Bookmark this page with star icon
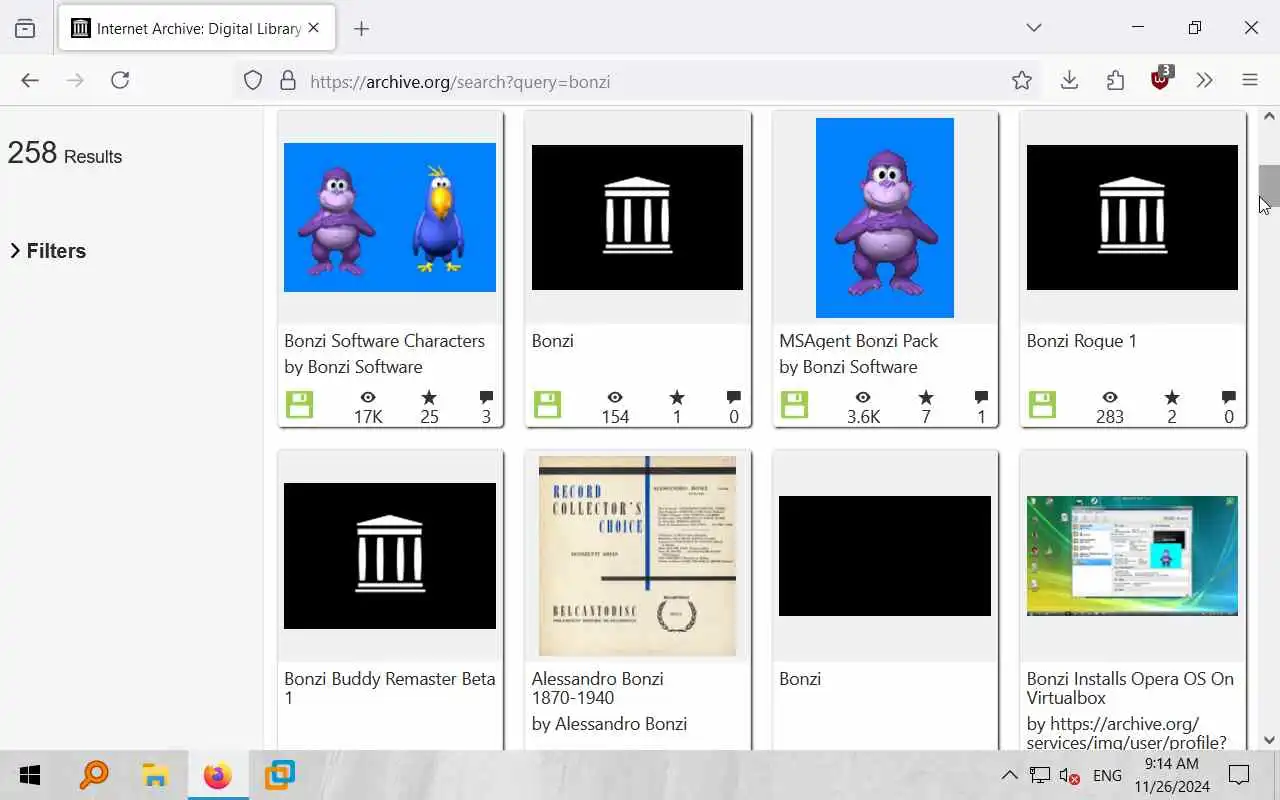Image resolution: width=1280 pixels, height=800 pixels. coord(1021,81)
